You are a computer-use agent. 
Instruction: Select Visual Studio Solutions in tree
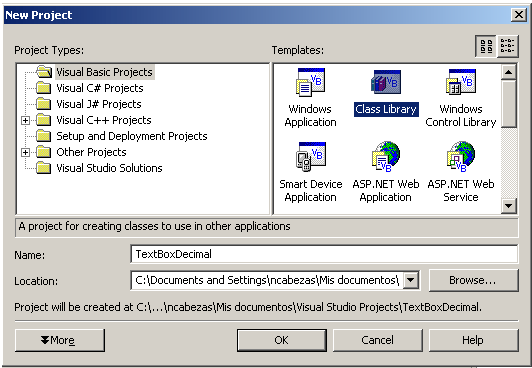(x=109, y=168)
